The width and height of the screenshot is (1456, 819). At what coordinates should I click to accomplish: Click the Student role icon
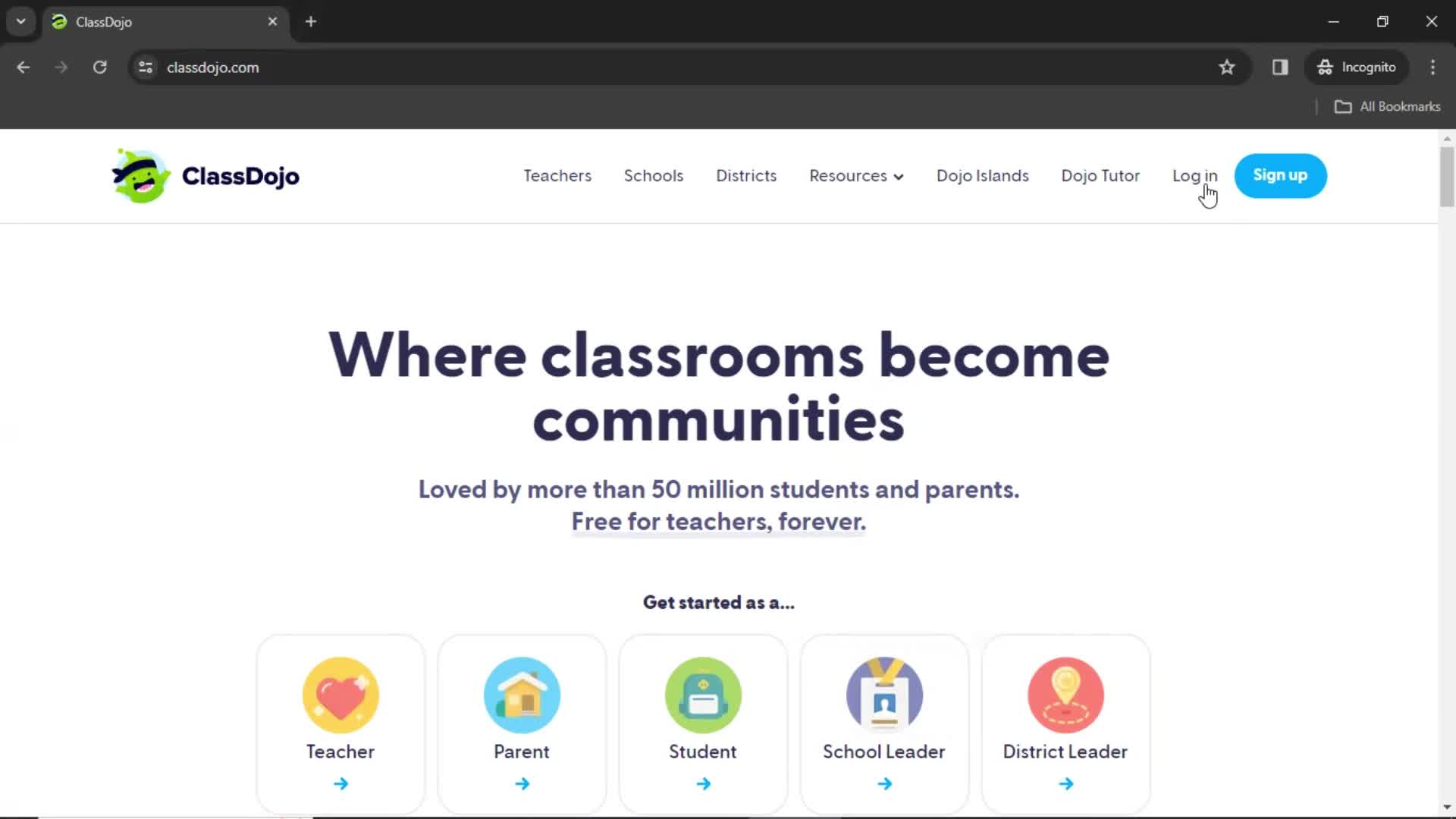click(703, 694)
